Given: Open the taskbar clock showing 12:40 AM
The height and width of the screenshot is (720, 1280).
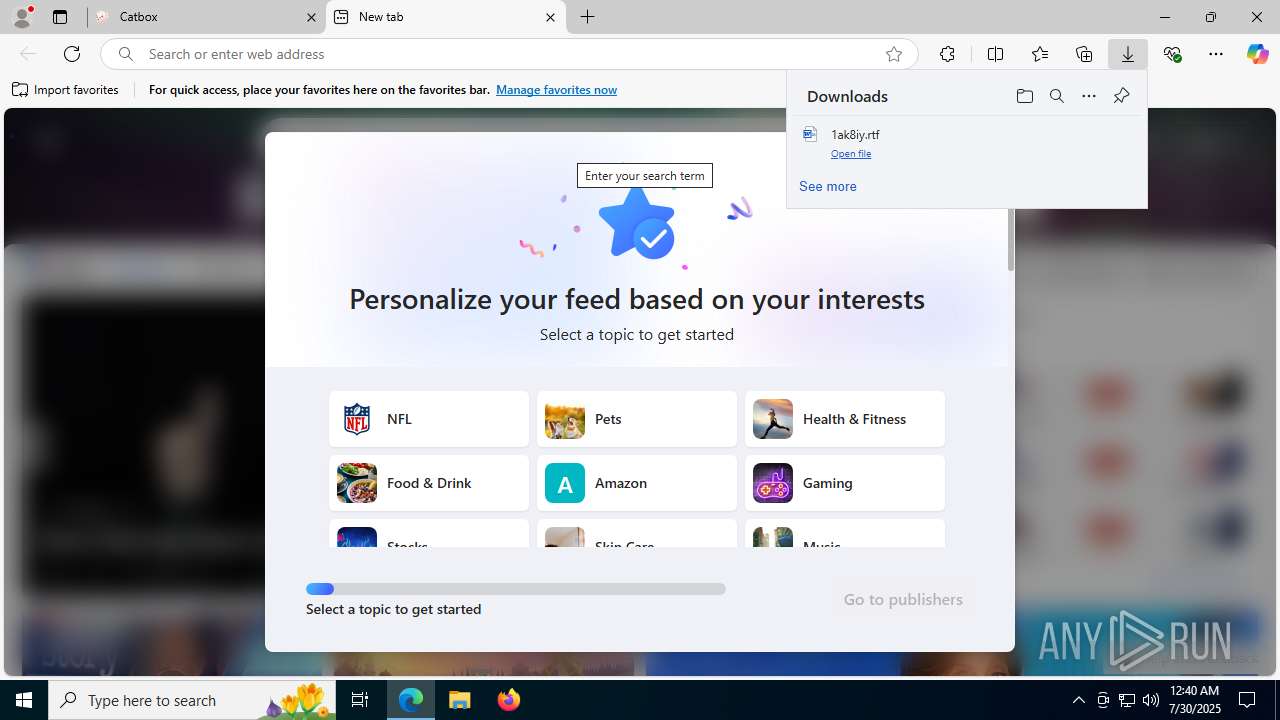Looking at the screenshot, I should coord(1194,700).
